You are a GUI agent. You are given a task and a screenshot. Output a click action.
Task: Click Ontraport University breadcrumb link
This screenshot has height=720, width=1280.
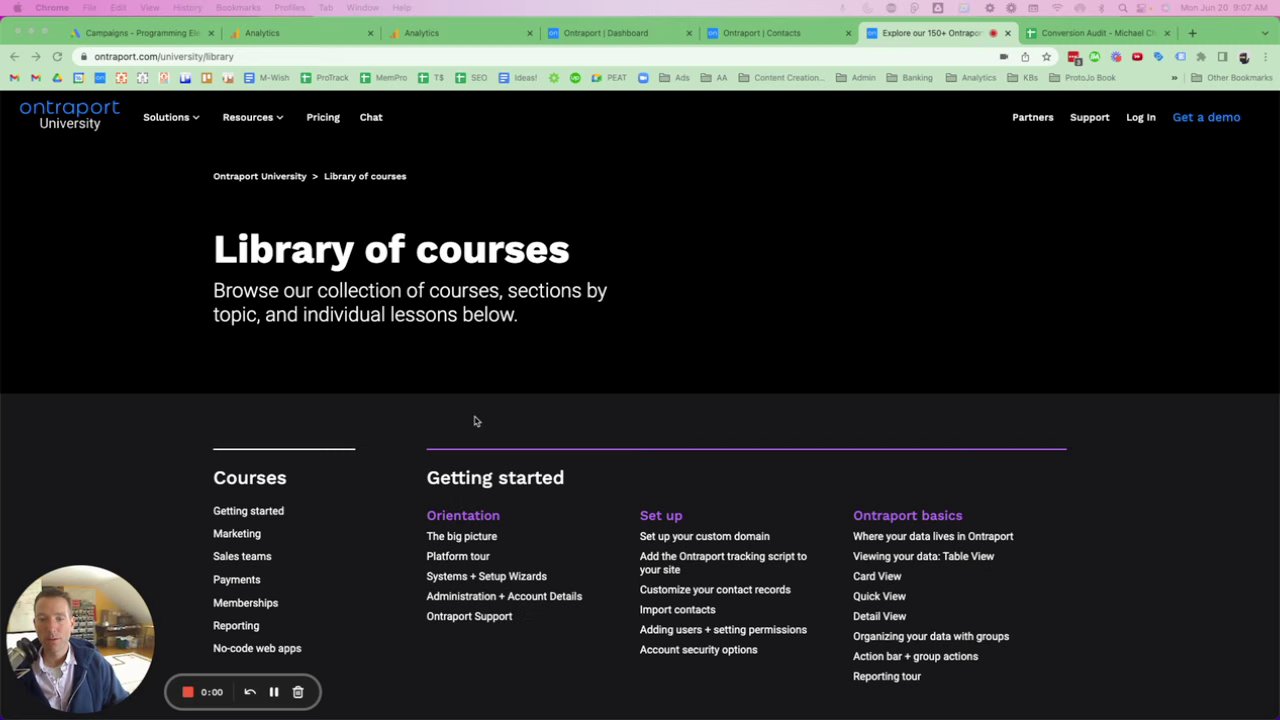(260, 176)
